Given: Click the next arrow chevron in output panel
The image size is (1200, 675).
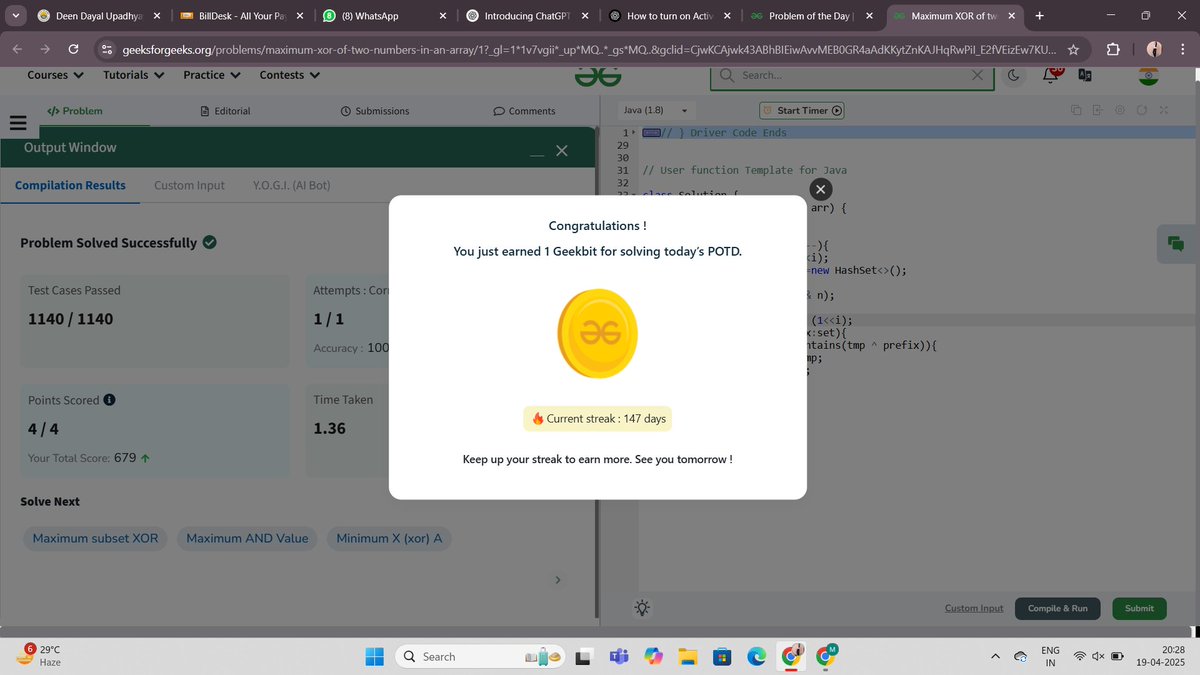Looking at the screenshot, I should coord(559,580).
